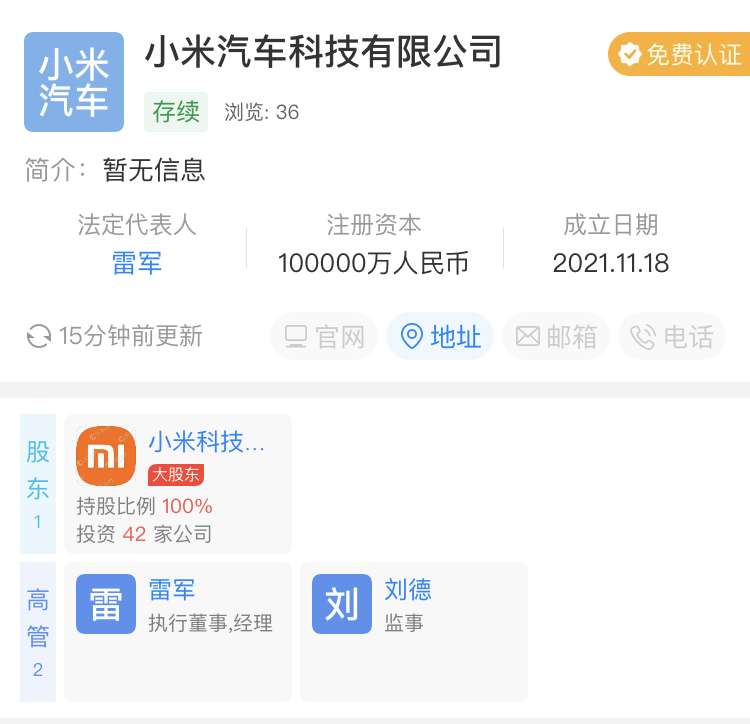Click the 存续 status tag

[x=176, y=111]
